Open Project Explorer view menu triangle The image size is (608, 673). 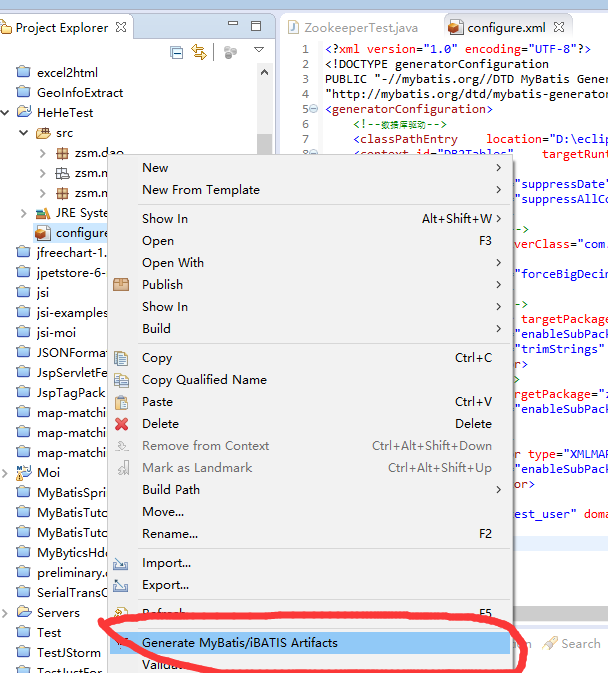259,50
